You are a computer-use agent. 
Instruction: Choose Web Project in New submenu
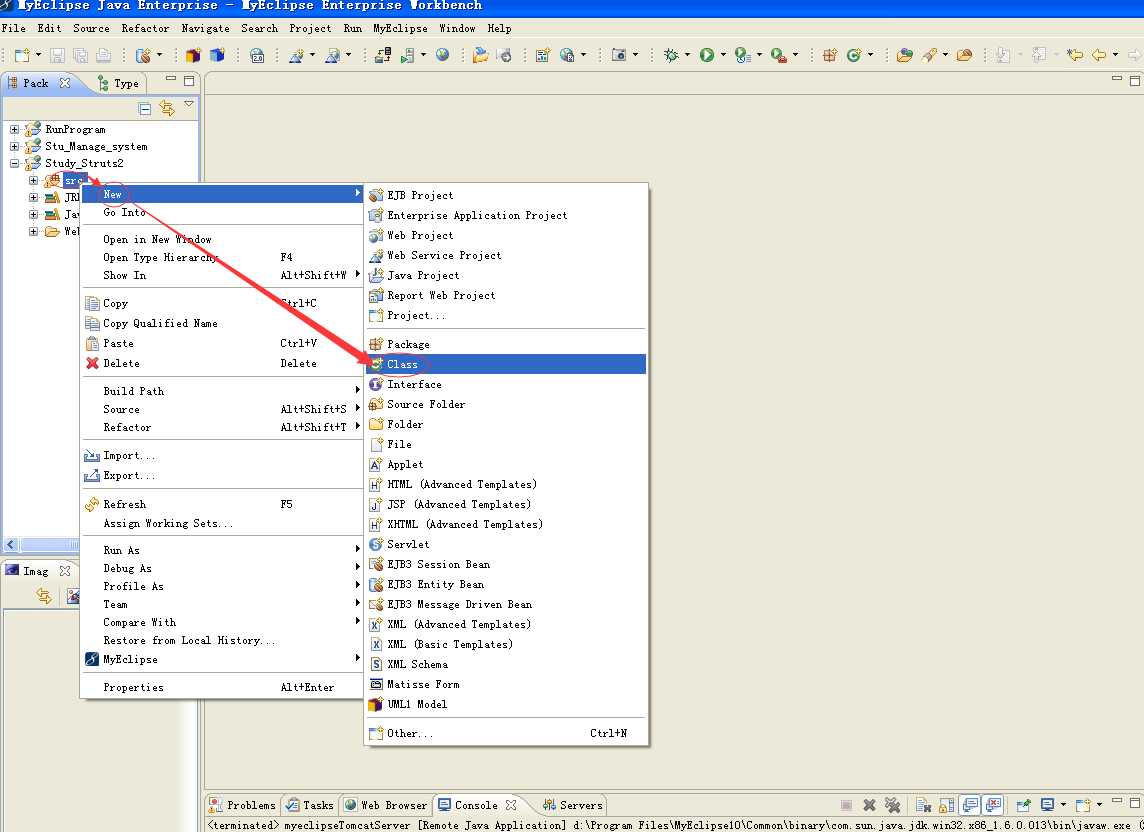point(506,235)
